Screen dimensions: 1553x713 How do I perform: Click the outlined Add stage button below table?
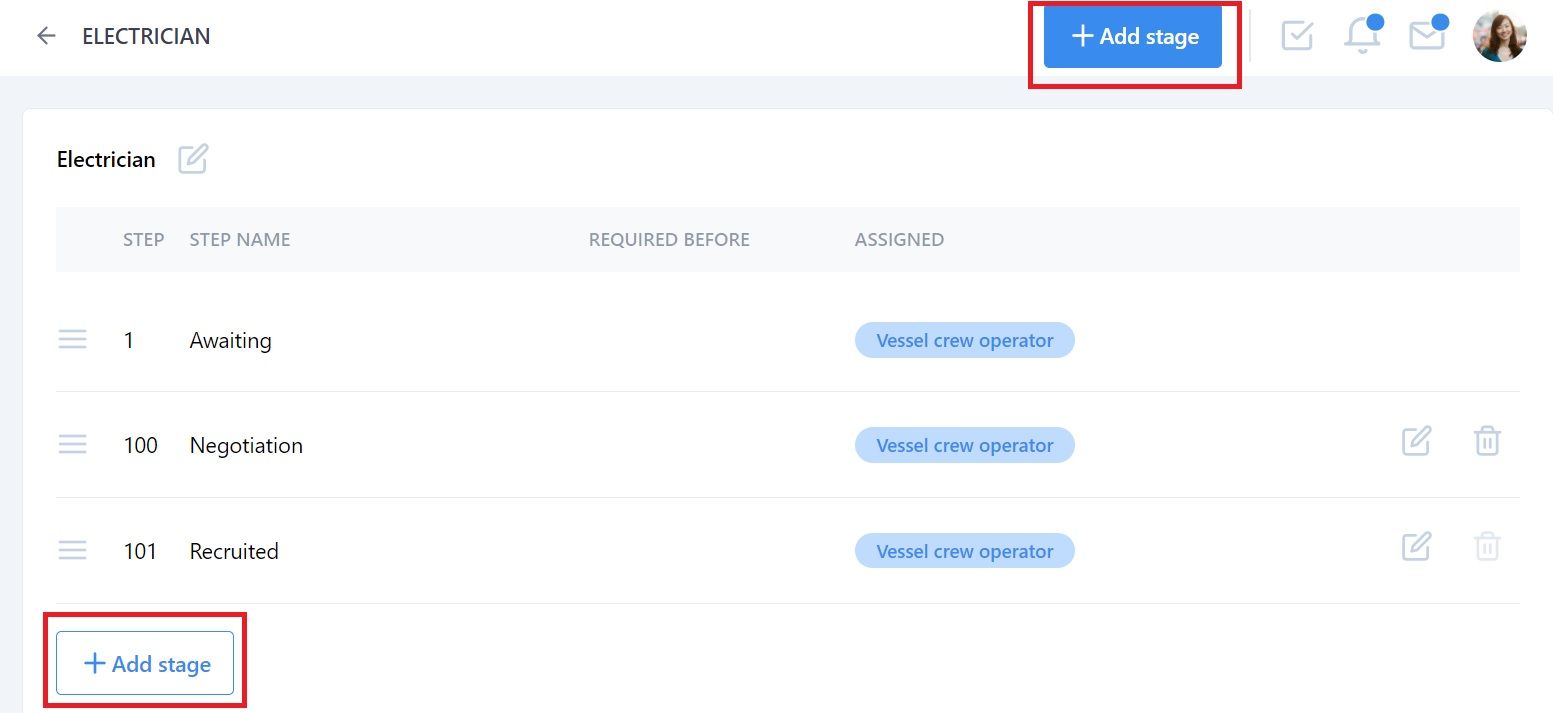(x=145, y=663)
